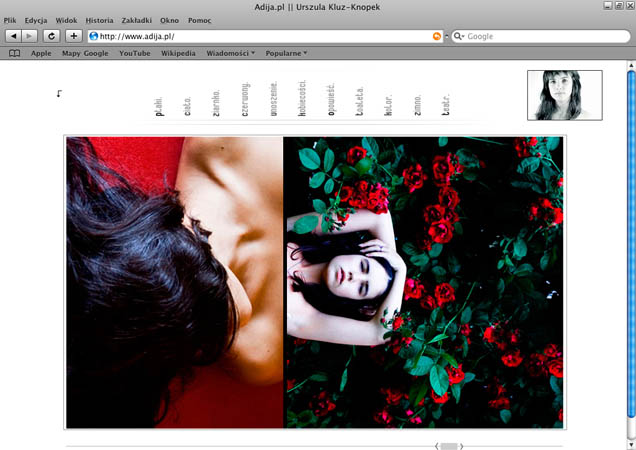The image size is (636, 450).
Task: Open the 'czerwony.' gallery link
Action: [245, 100]
